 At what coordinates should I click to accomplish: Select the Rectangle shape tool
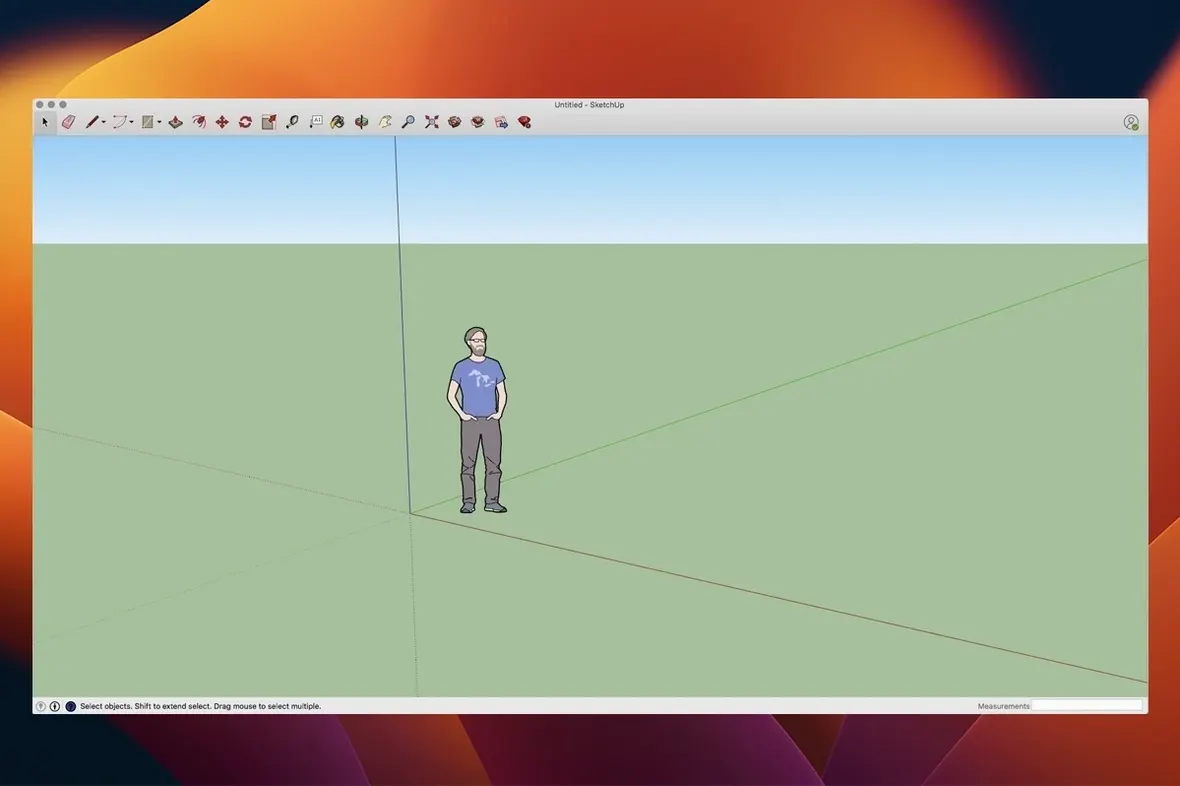[x=148, y=122]
